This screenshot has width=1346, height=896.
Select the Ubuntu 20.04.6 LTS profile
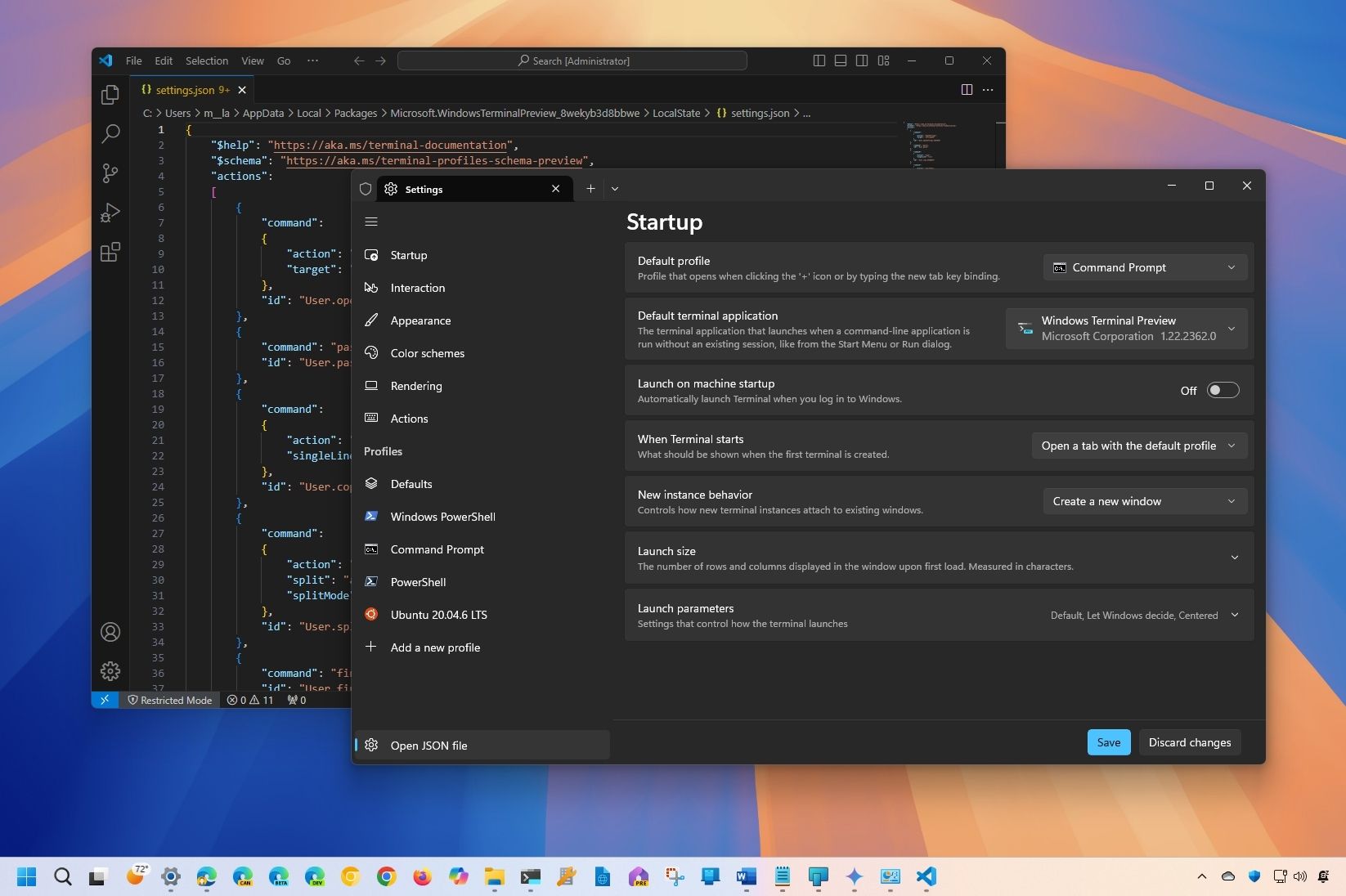pyautogui.click(x=438, y=614)
